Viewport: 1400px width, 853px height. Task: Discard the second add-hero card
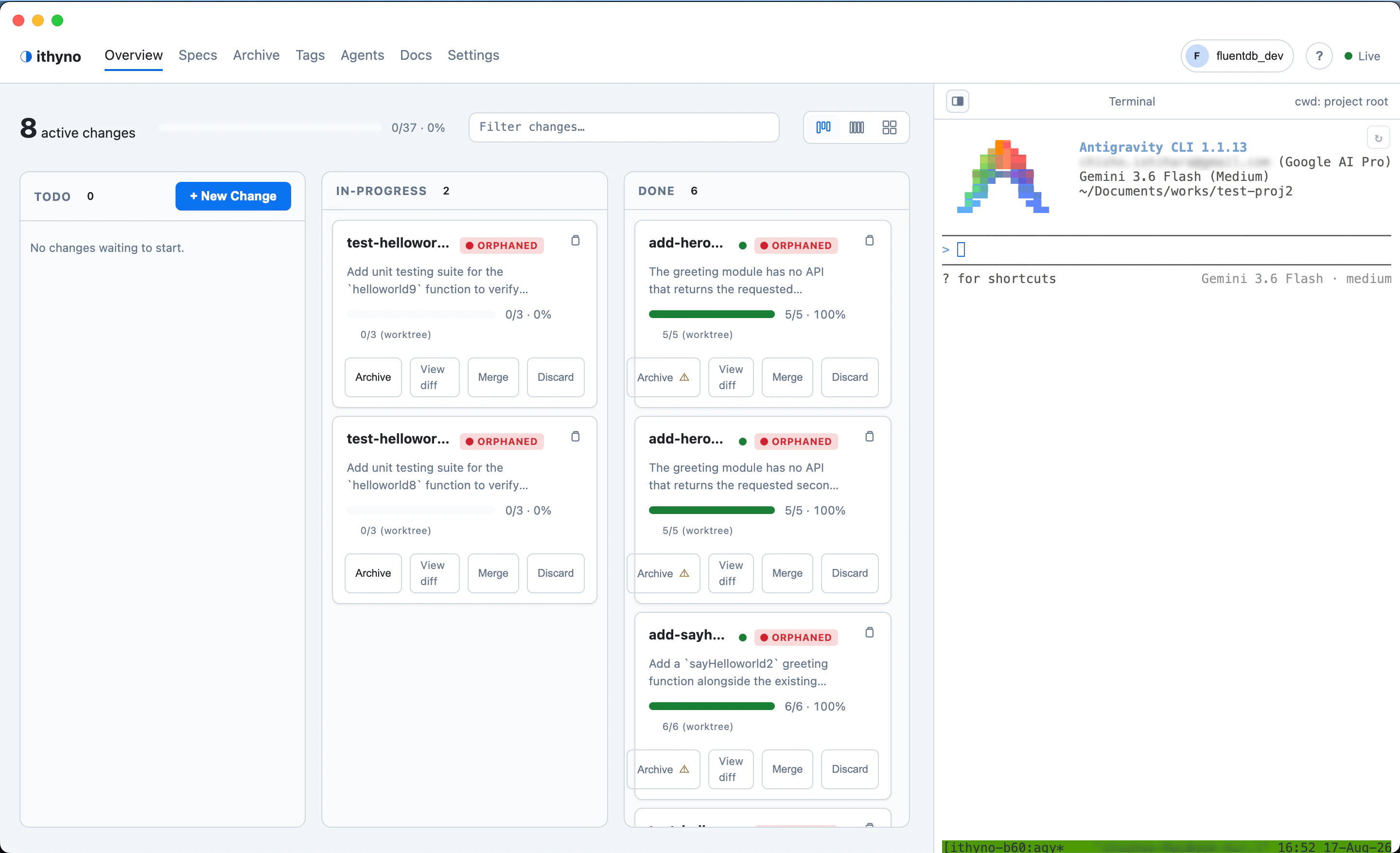tap(849, 573)
